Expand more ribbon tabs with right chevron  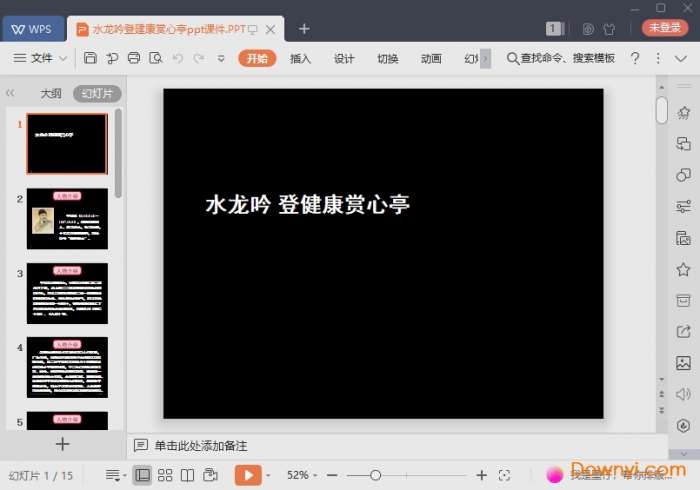click(x=486, y=58)
